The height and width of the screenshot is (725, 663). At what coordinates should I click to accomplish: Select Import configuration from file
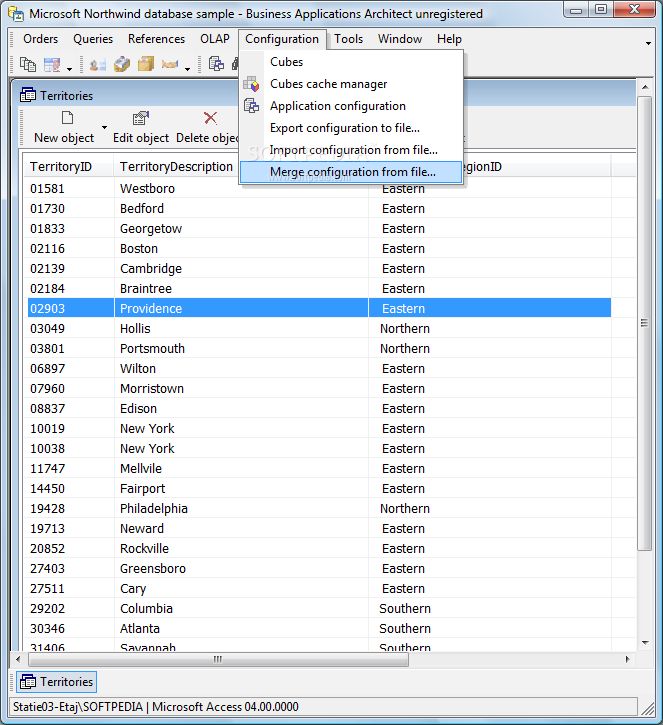(x=351, y=150)
